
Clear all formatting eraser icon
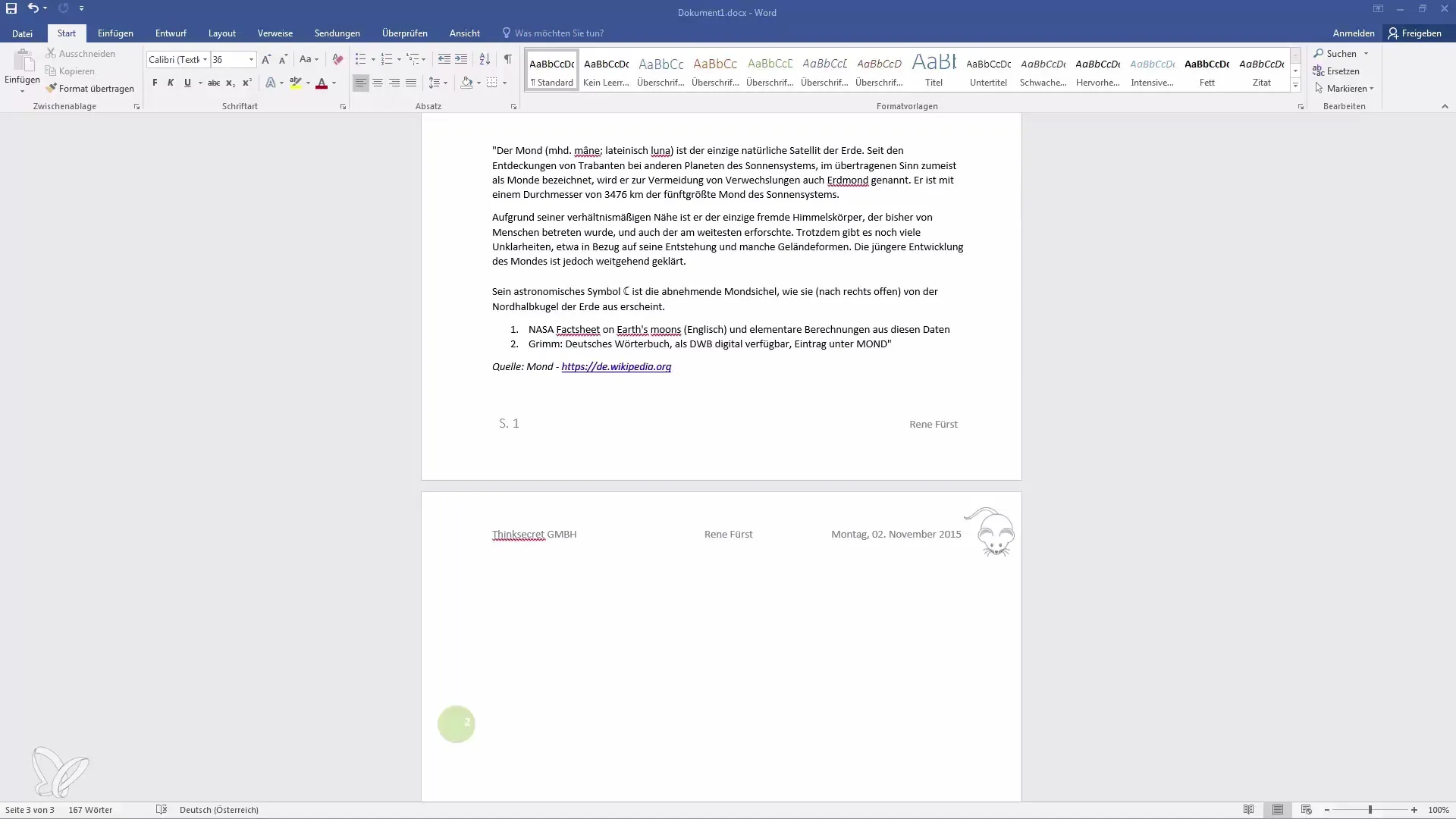337,59
